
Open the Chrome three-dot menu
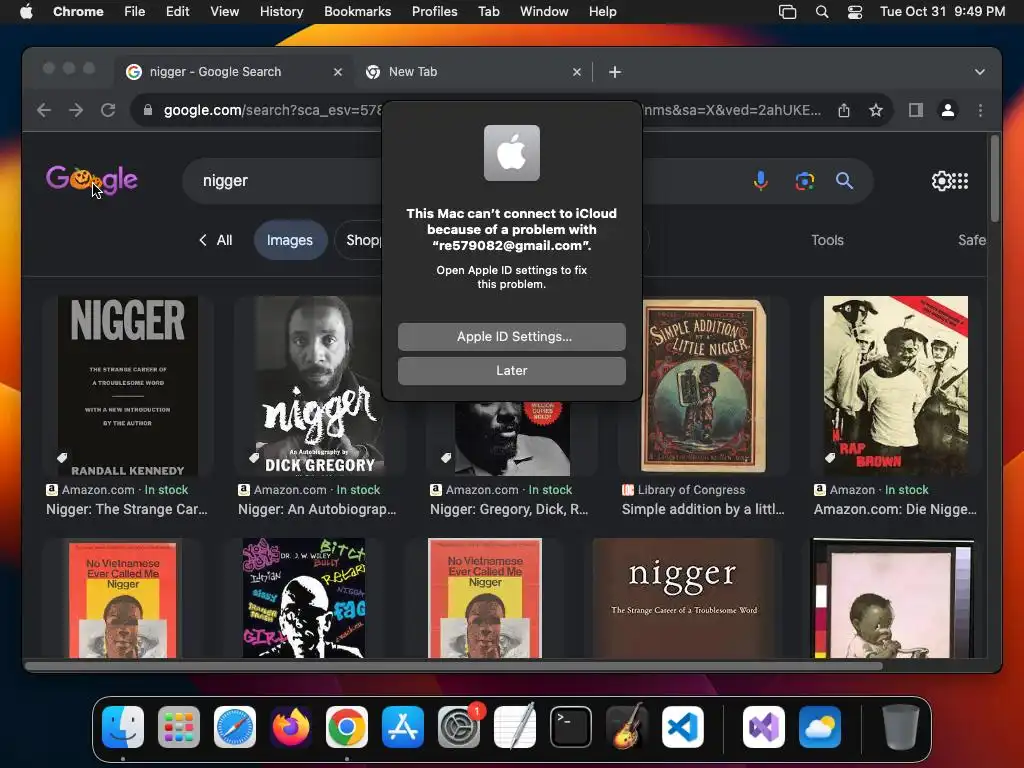point(980,110)
